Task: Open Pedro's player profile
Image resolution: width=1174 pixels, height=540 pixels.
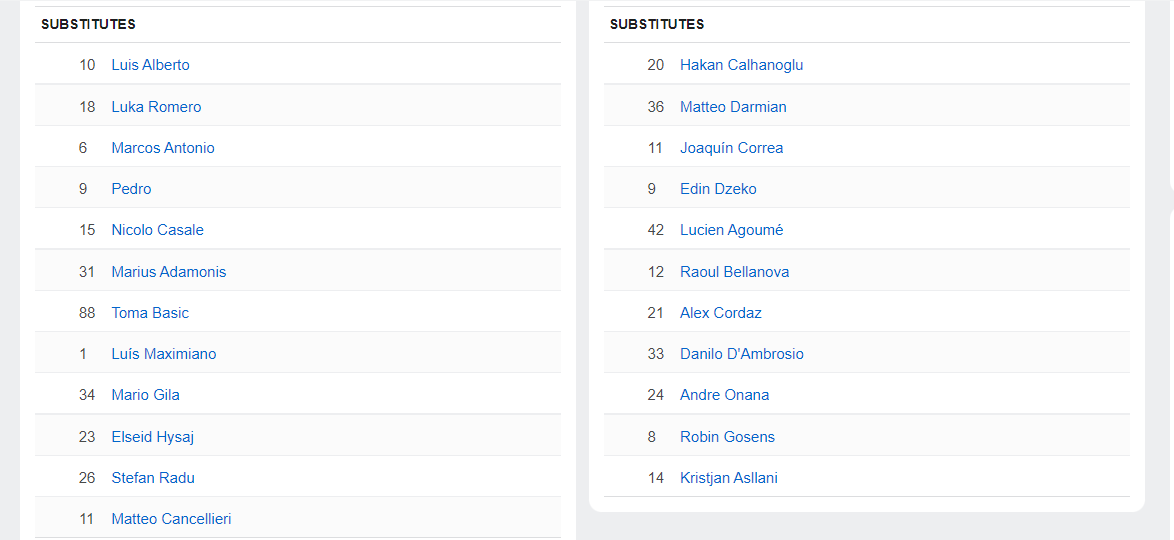Action: [131, 189]
